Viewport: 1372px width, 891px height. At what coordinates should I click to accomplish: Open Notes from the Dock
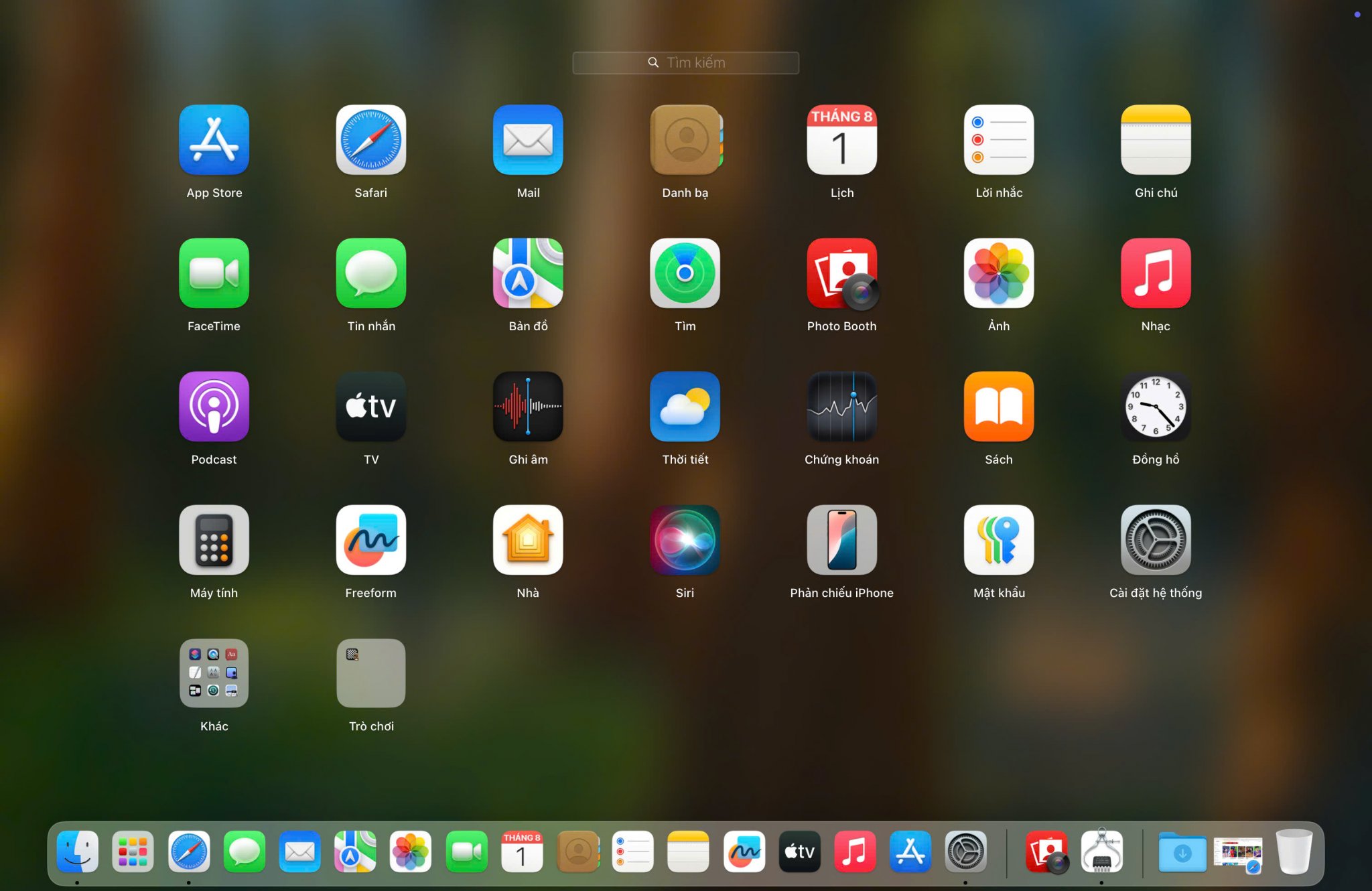point(688,851)
